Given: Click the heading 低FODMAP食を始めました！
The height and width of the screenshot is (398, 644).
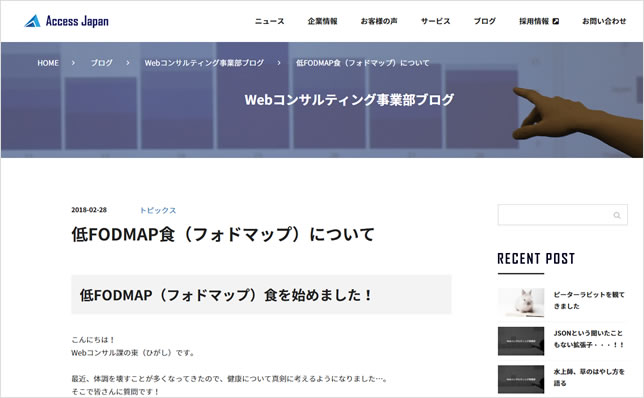Looking at the screenshot, I should tap(226, 295).
